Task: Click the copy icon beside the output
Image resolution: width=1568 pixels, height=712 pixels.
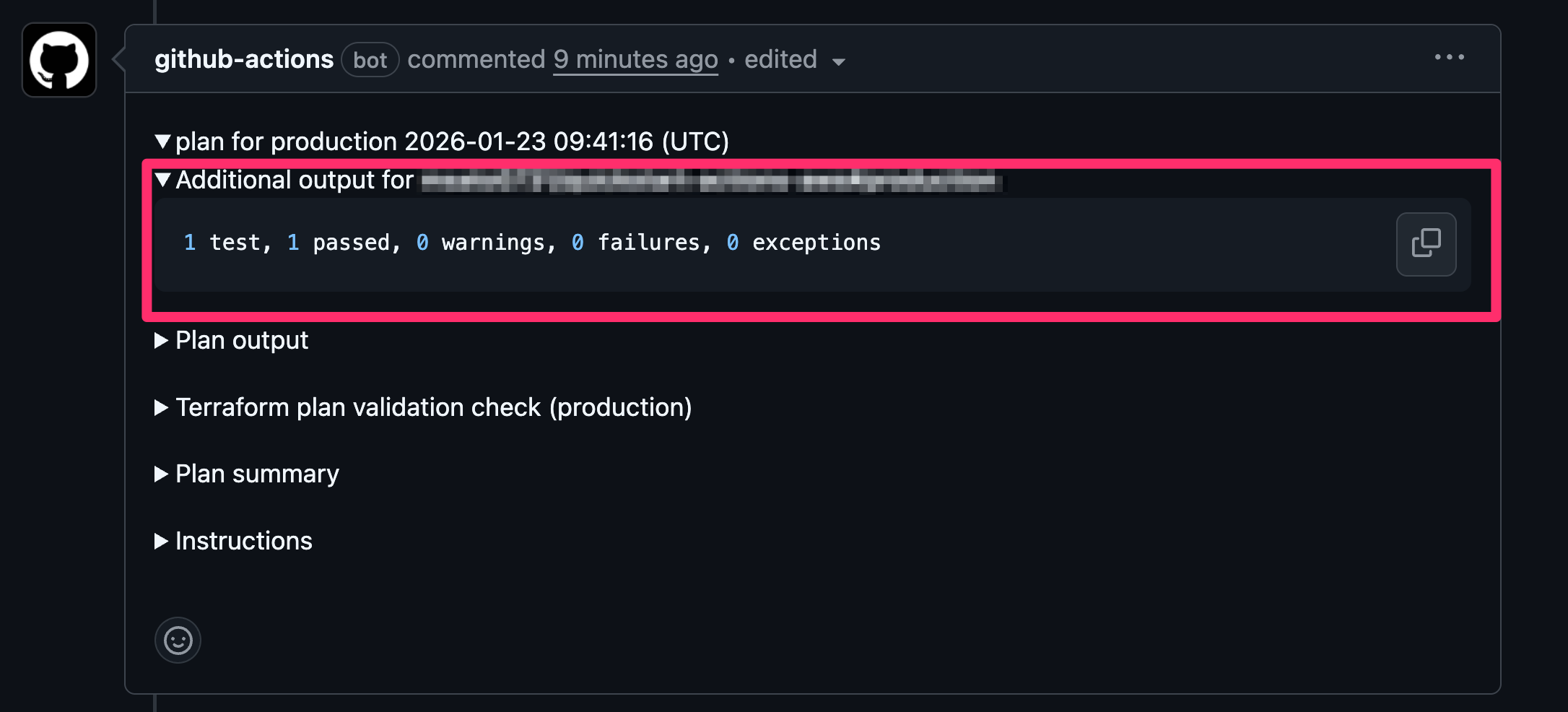Action: 1426,244
